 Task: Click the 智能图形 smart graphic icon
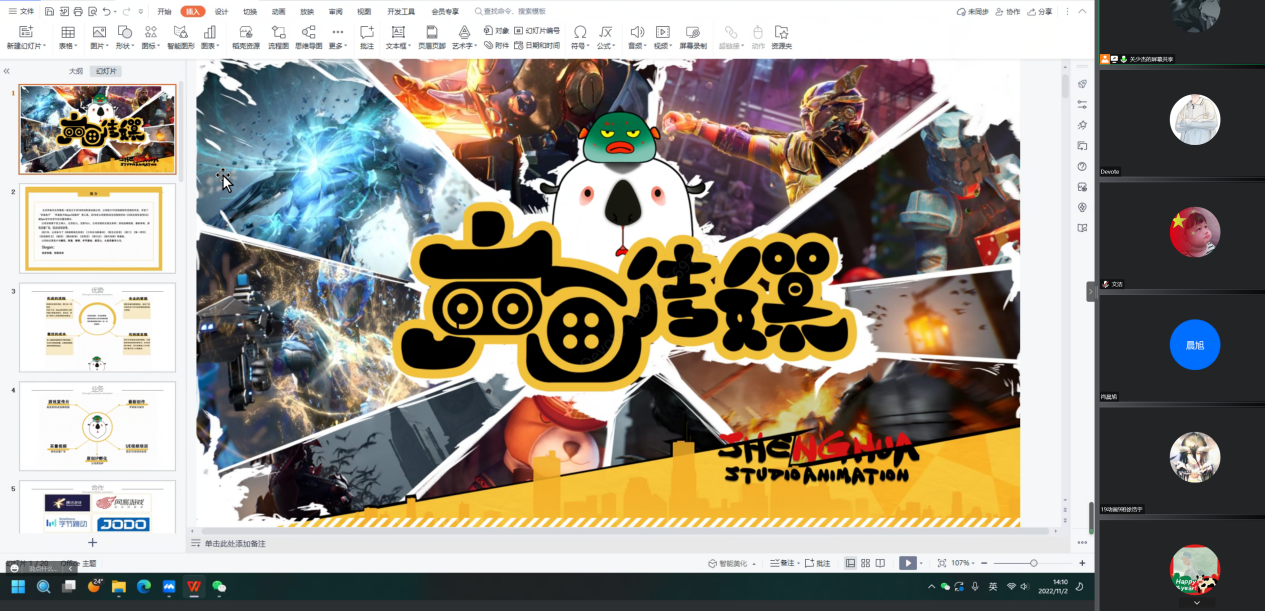pos(181,38)
